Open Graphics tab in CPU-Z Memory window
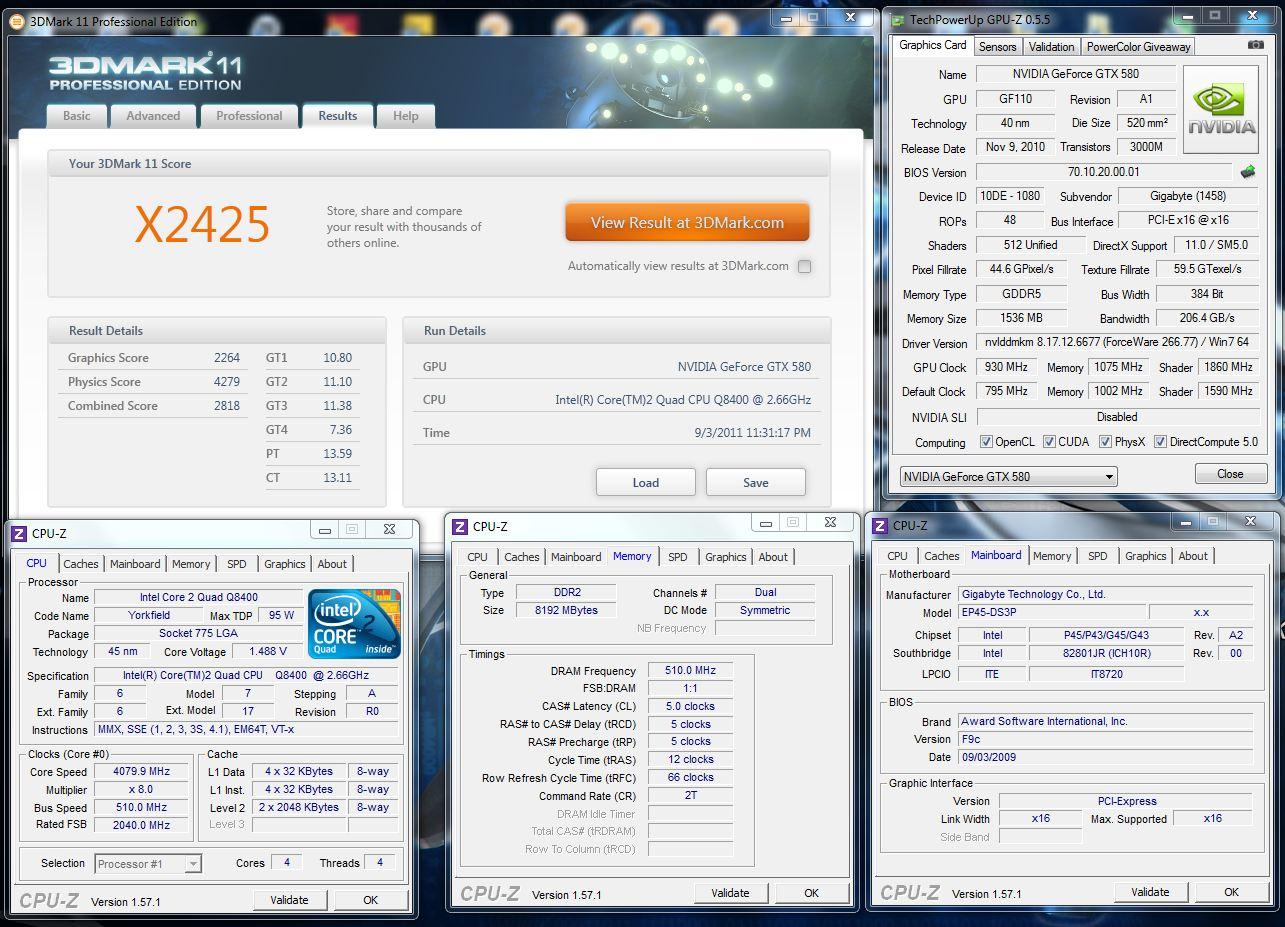The width and height of the screenshot is (1285, 927). pos(725,557)
